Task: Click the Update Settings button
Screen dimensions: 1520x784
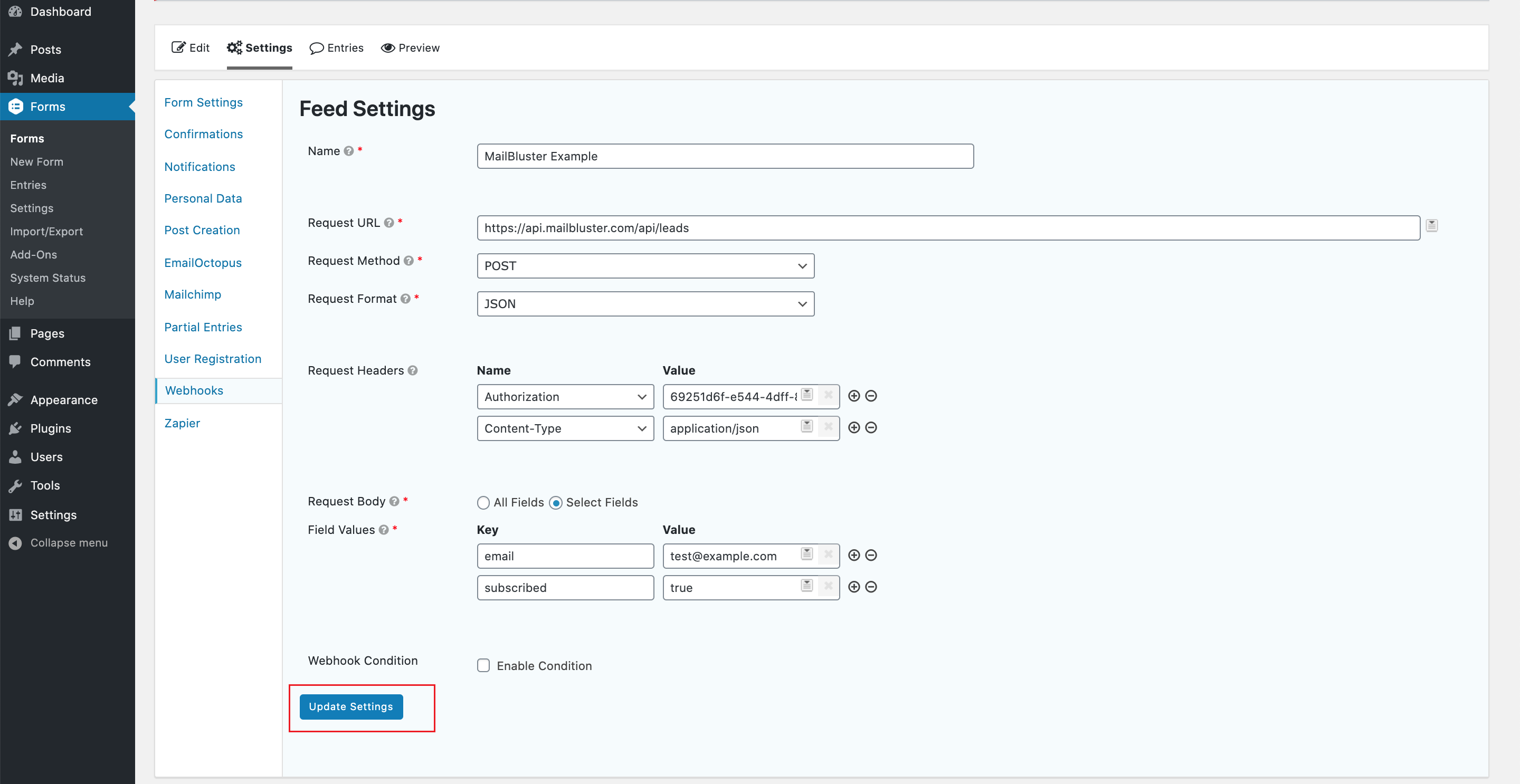Action: (x=350, y=706)
